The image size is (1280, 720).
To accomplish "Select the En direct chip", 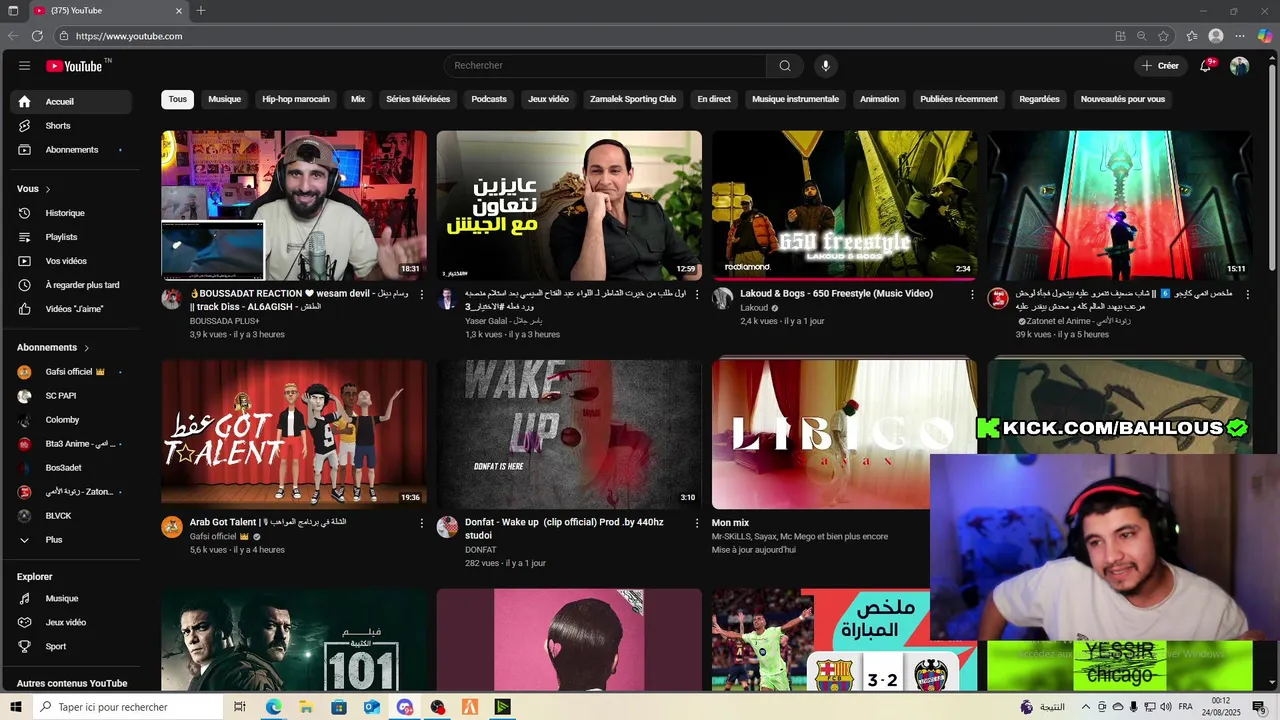I will [x=714, y=100].
